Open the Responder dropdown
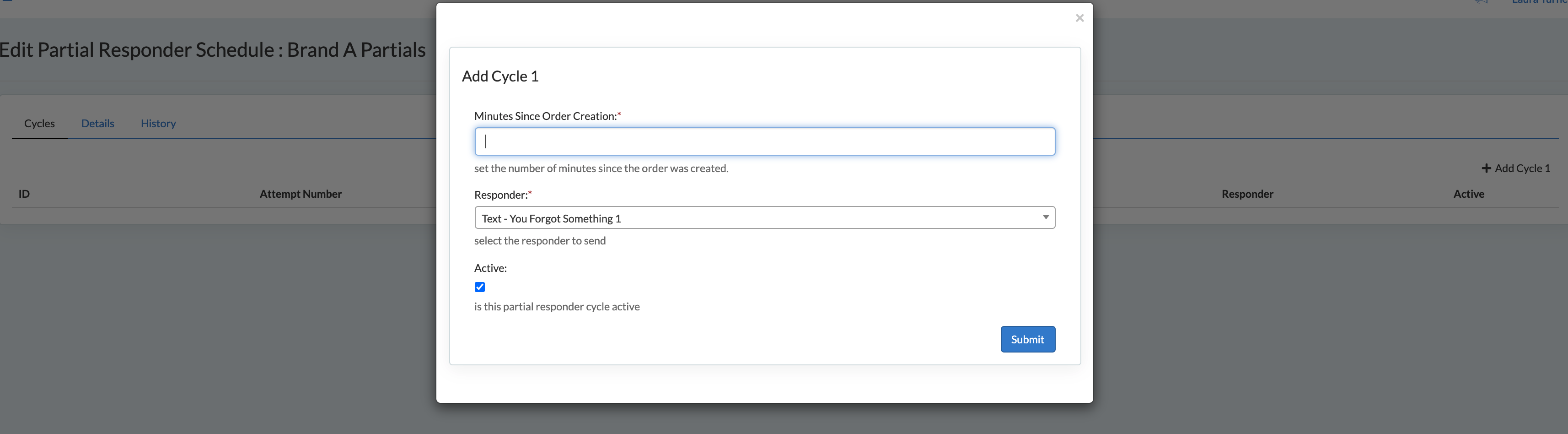 (x=764, y=218)
